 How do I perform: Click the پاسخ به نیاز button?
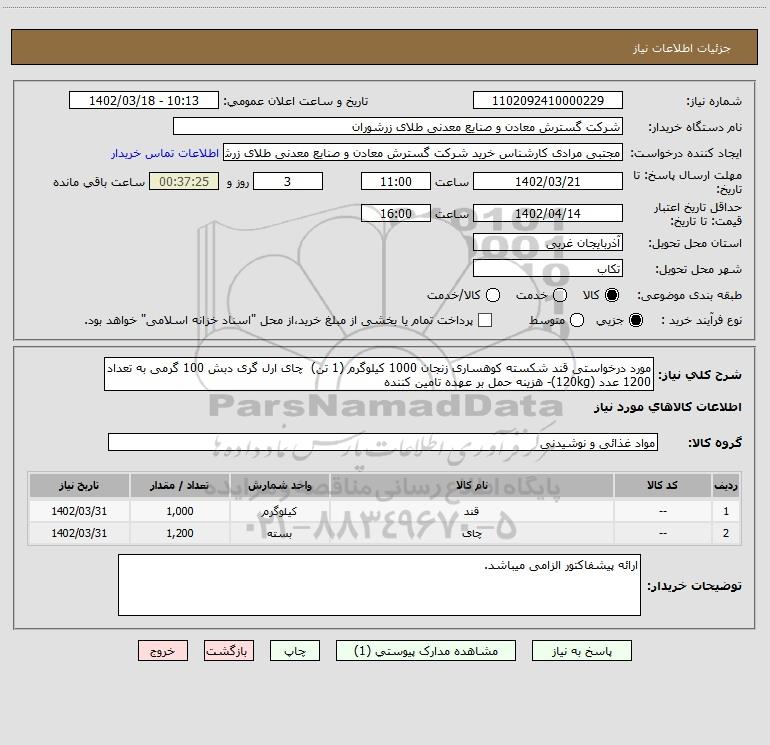click(x=581, y=651)
